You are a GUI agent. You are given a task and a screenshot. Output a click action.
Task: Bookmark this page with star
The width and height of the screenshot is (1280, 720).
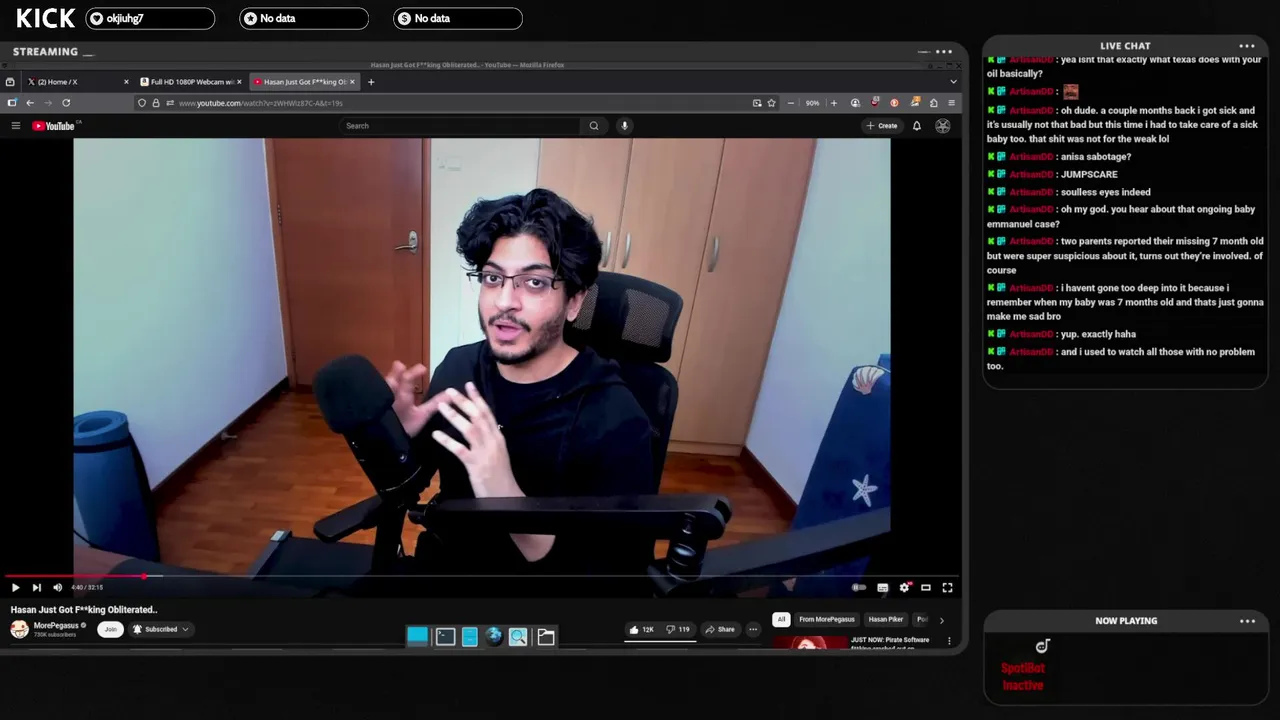pyautogui.click(x=771, y=103)
